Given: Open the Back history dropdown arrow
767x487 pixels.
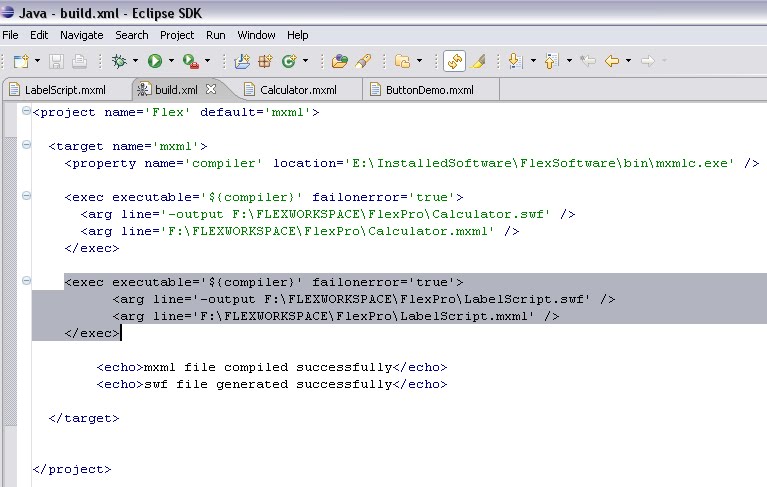Looking at the screenshot, I should tap(629, 61).
